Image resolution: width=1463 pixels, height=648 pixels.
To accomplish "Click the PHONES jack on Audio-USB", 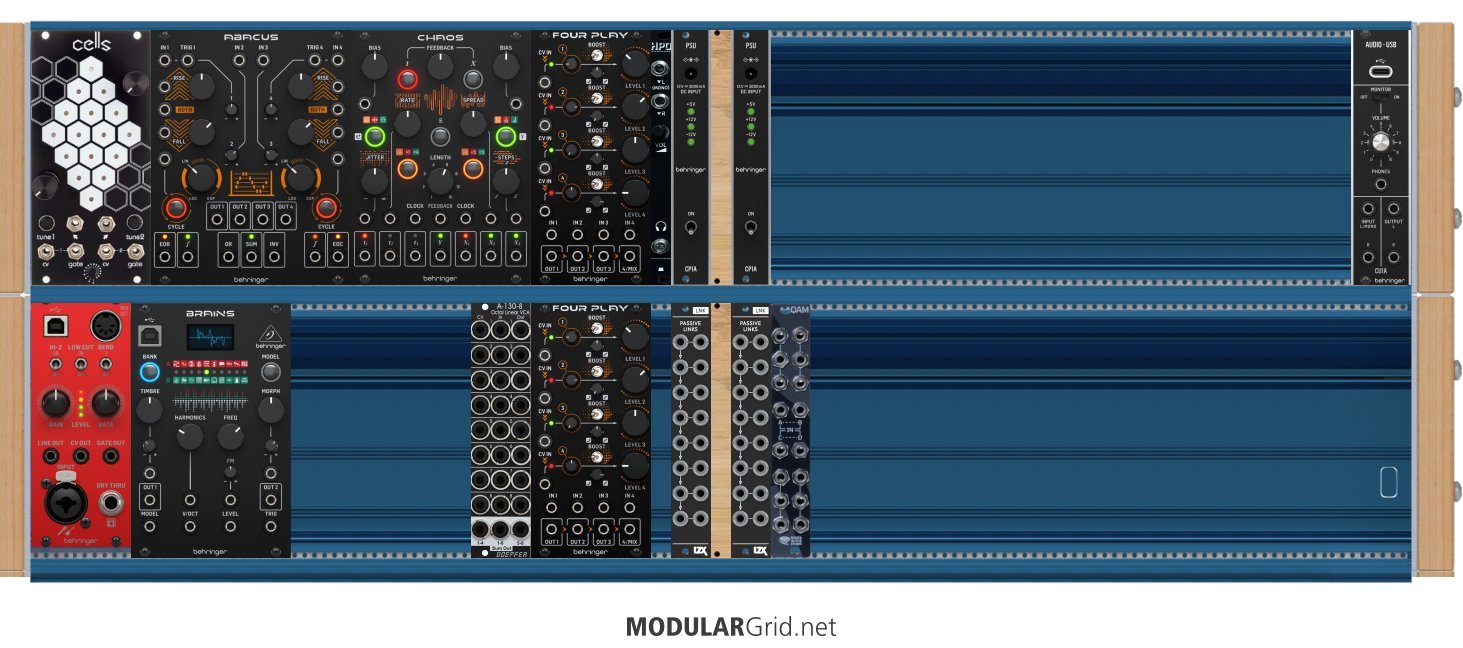I will [1380, 185].
